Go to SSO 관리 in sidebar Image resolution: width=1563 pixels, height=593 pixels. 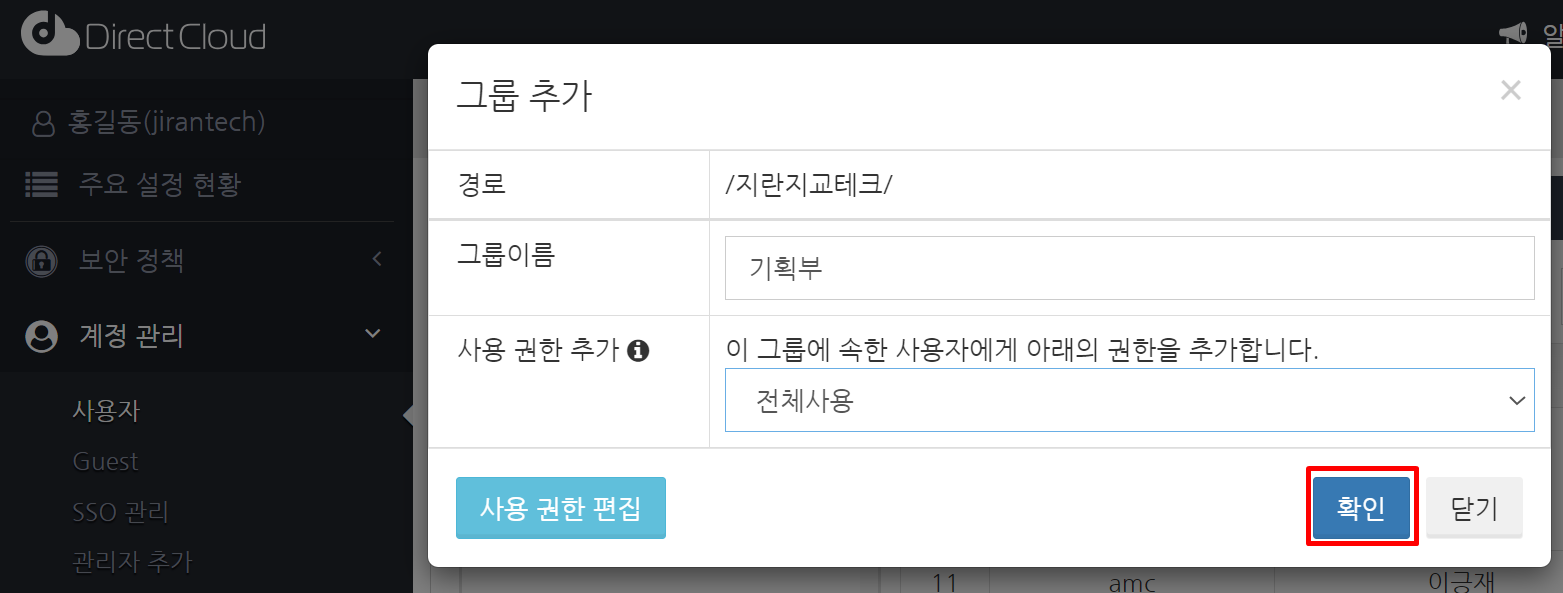pos(120,513)
